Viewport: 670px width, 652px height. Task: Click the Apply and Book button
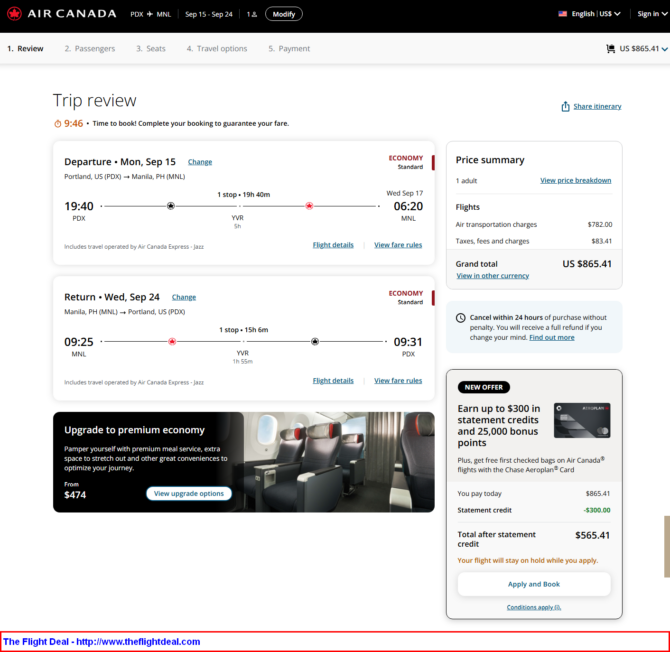coord(534,584)
